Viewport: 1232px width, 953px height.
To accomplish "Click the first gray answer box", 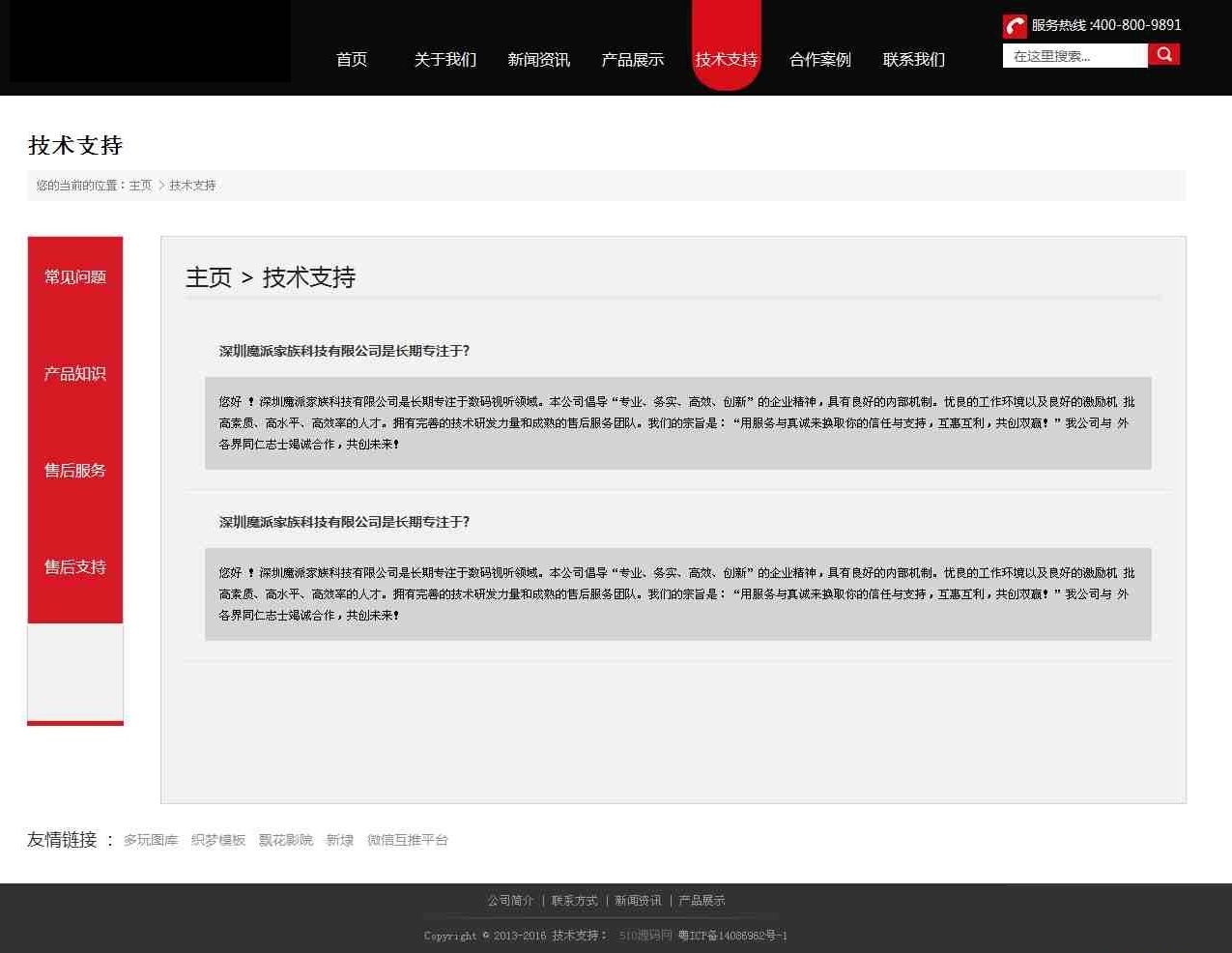I will [678, 423].
